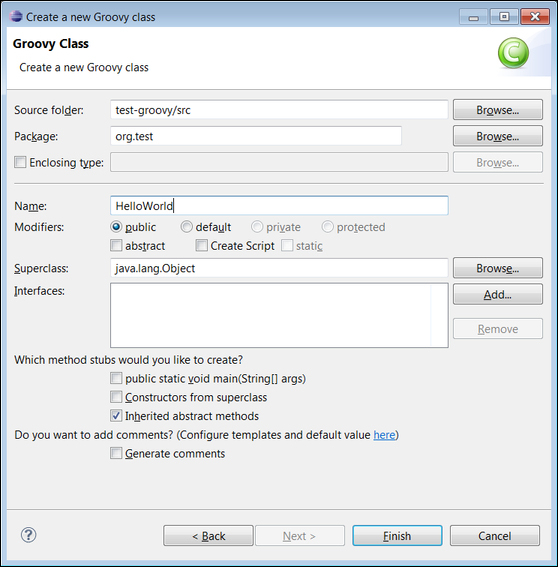Click the green Groovy class icon
This screenshot has width=558, height=567.
tap(513, 53)
